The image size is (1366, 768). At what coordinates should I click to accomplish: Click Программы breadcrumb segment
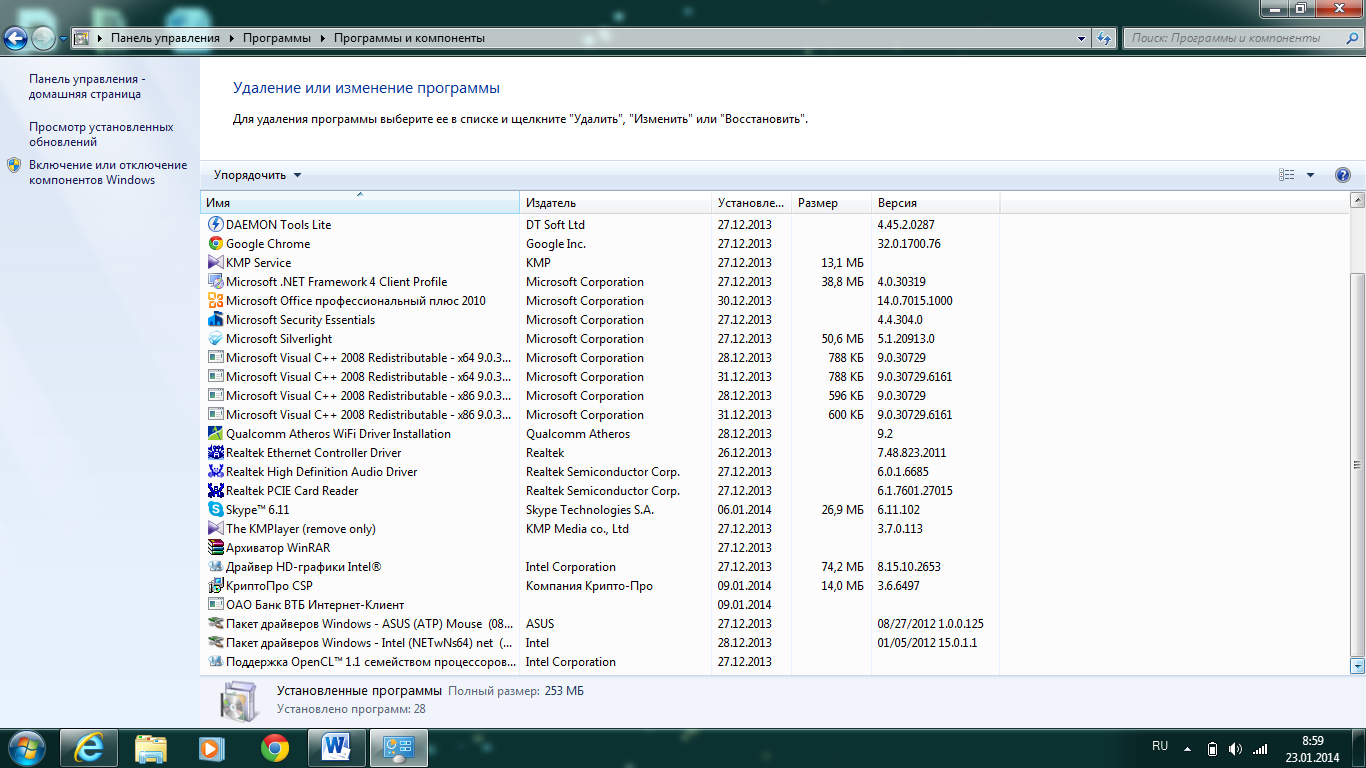point(277,38)
